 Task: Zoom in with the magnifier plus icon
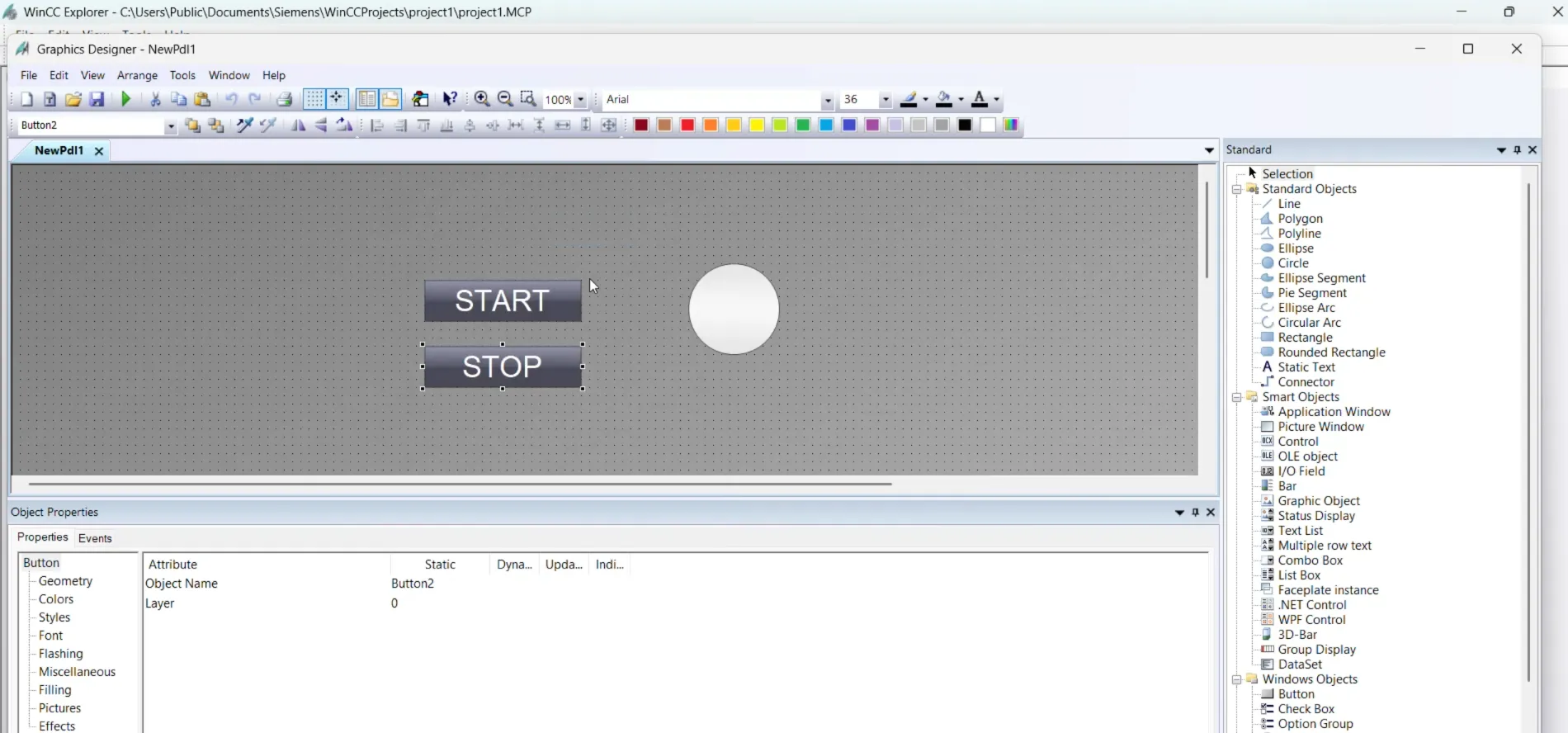pos(482,99)
